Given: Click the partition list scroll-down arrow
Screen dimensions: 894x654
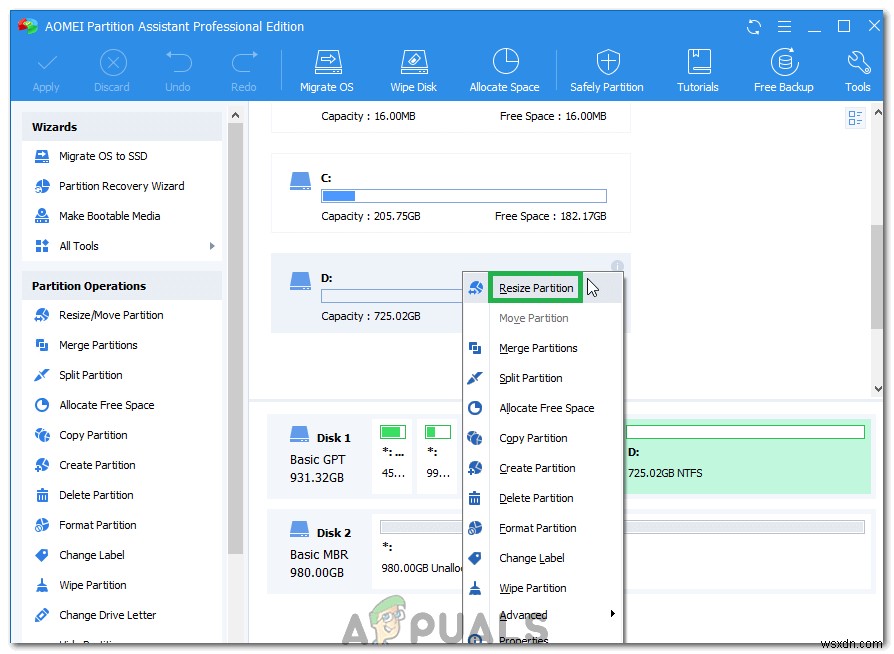Looking at the screenshot, I should (x=878, y=389).
